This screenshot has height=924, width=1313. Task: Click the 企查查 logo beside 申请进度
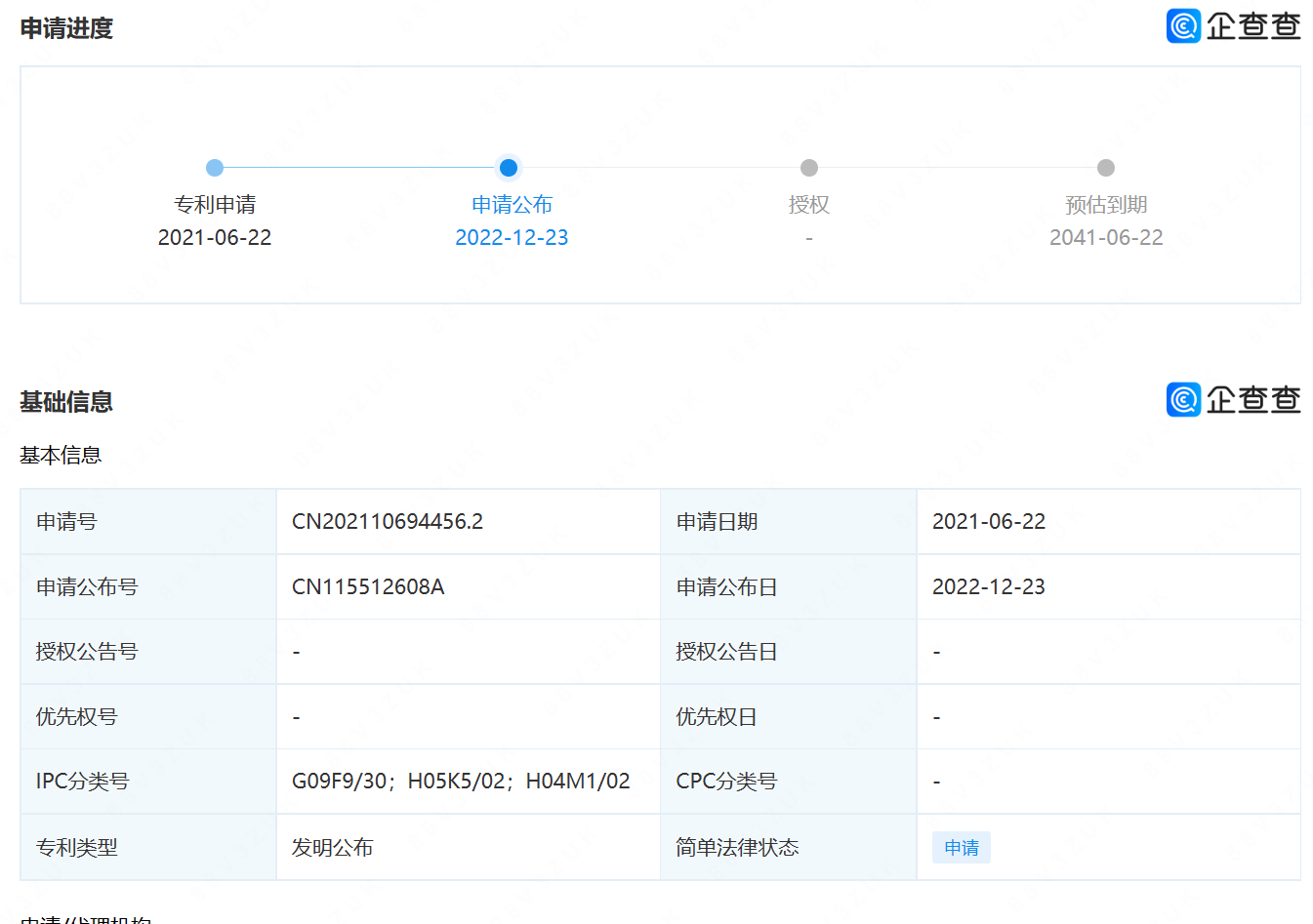point(1233,26)
